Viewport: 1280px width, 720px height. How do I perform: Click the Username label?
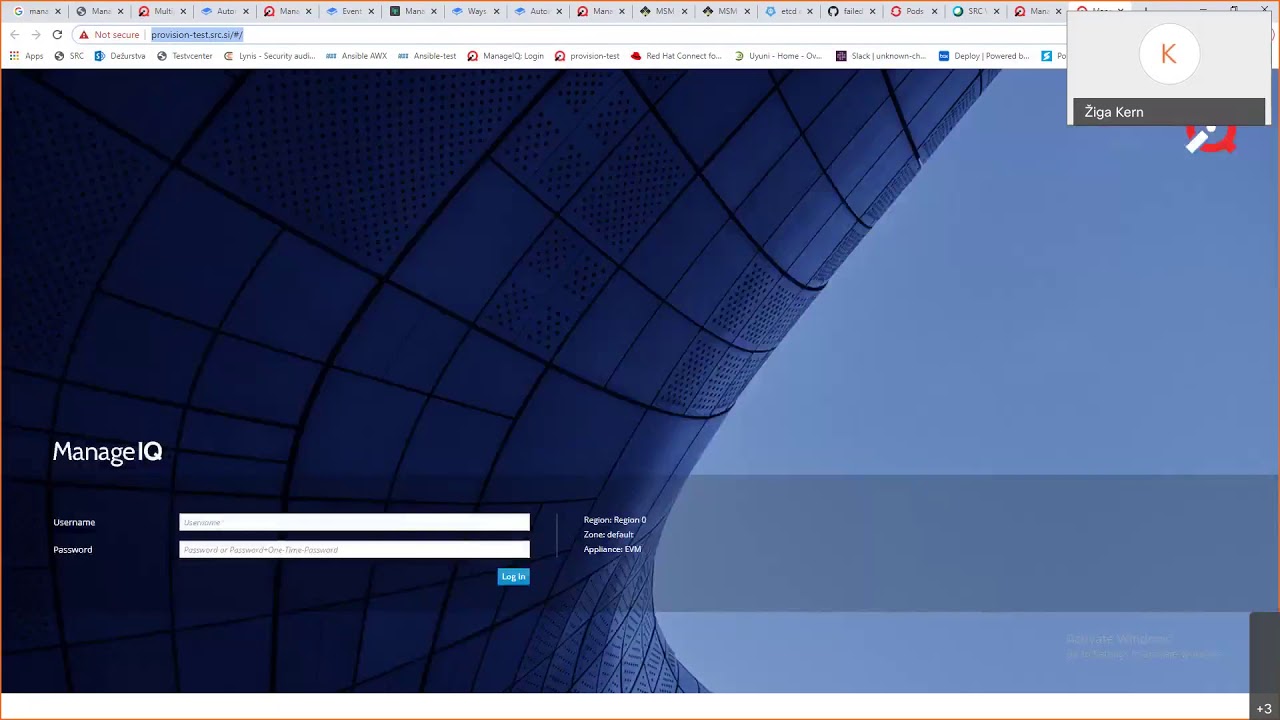click(x=74, y=522)
